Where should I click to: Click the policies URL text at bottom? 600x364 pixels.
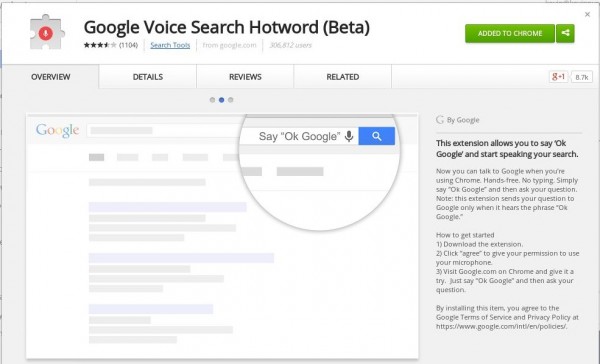502,326
